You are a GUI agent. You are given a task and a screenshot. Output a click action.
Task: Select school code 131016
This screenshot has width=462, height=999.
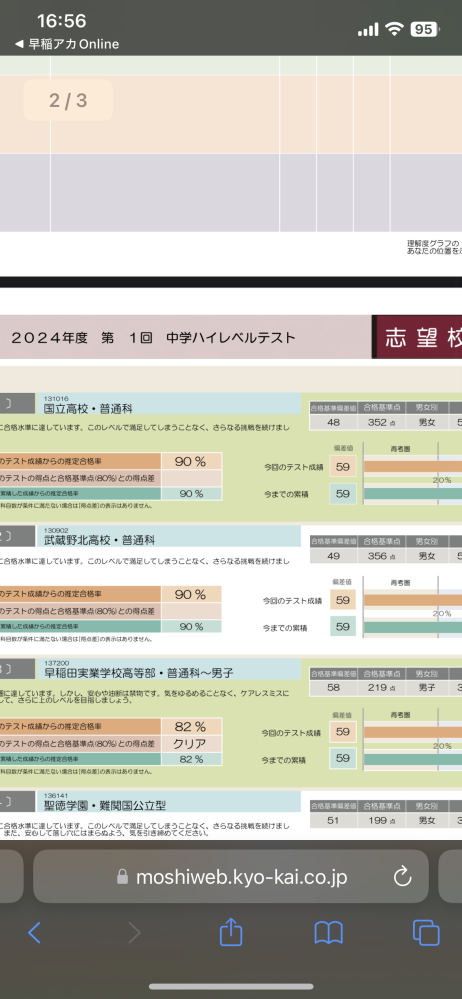point(56,398)
